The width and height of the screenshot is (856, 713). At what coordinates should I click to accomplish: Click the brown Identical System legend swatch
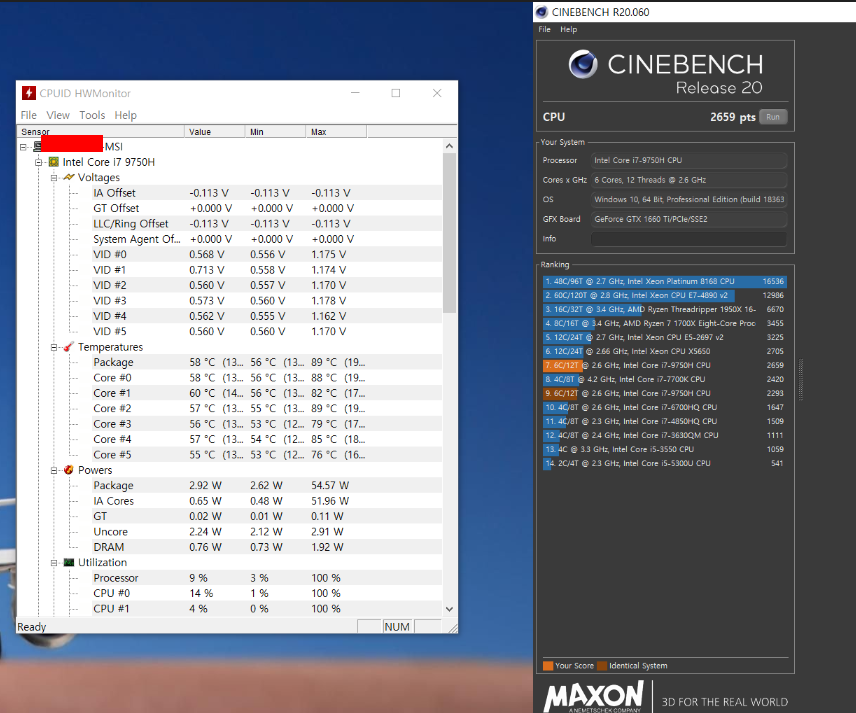pyautogui.click(x=602, y=666)
